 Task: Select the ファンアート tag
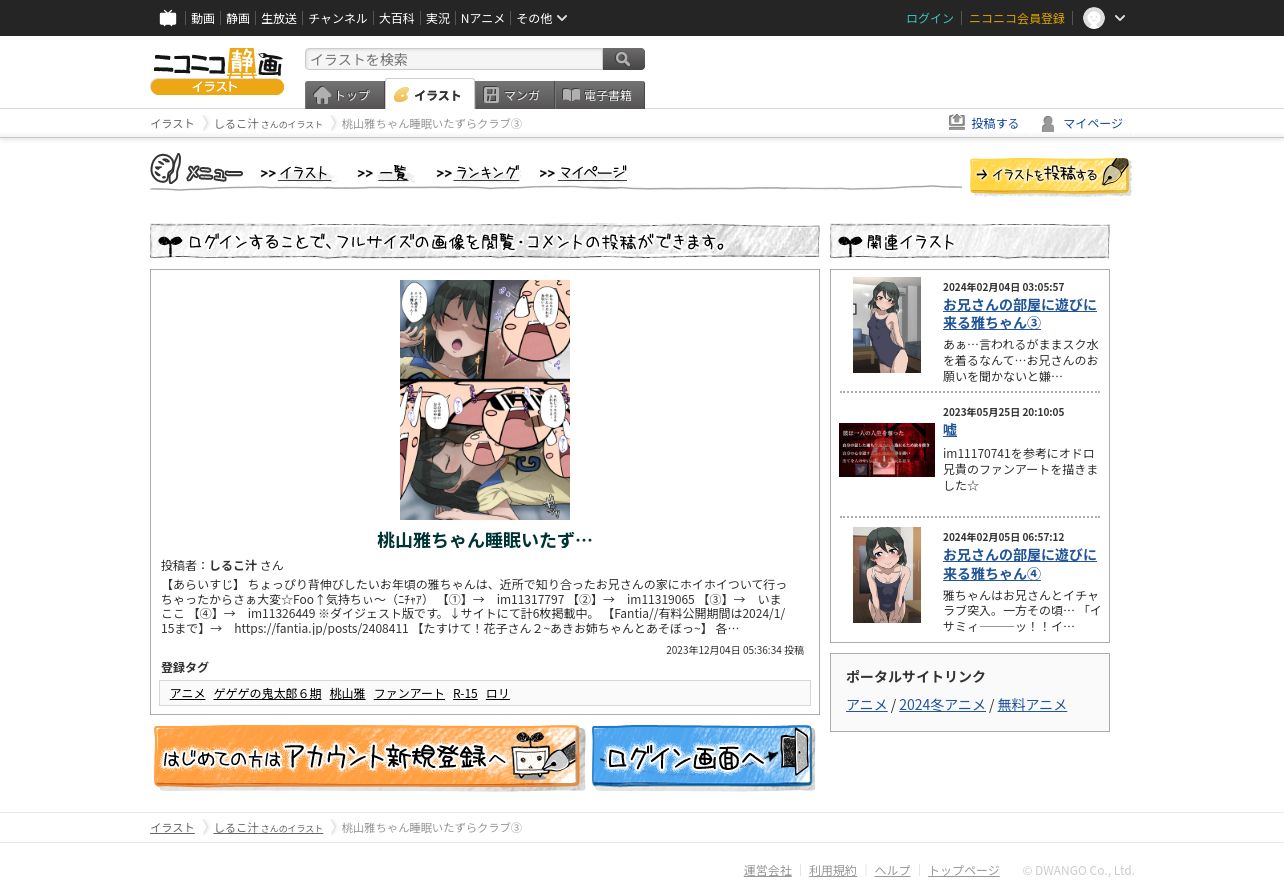pyautogui.click(x=409, y=693)
